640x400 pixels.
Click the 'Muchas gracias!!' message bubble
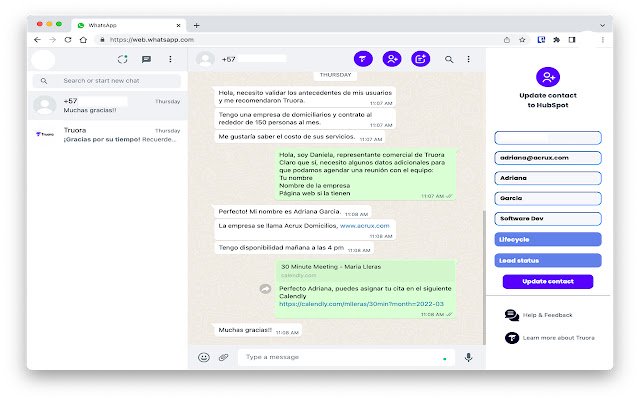(x=258, y=330)
